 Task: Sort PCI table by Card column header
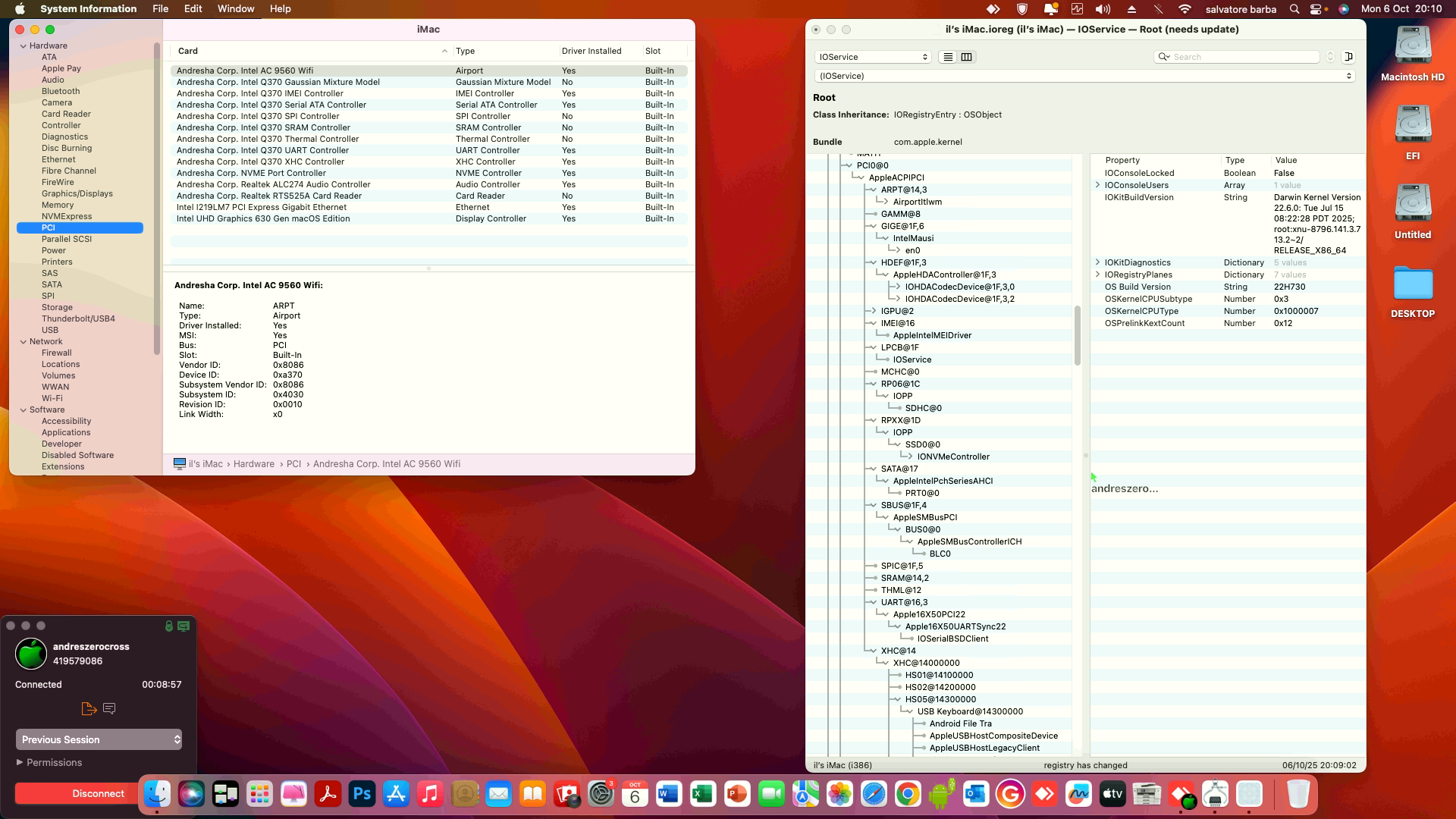pos(312,51)
